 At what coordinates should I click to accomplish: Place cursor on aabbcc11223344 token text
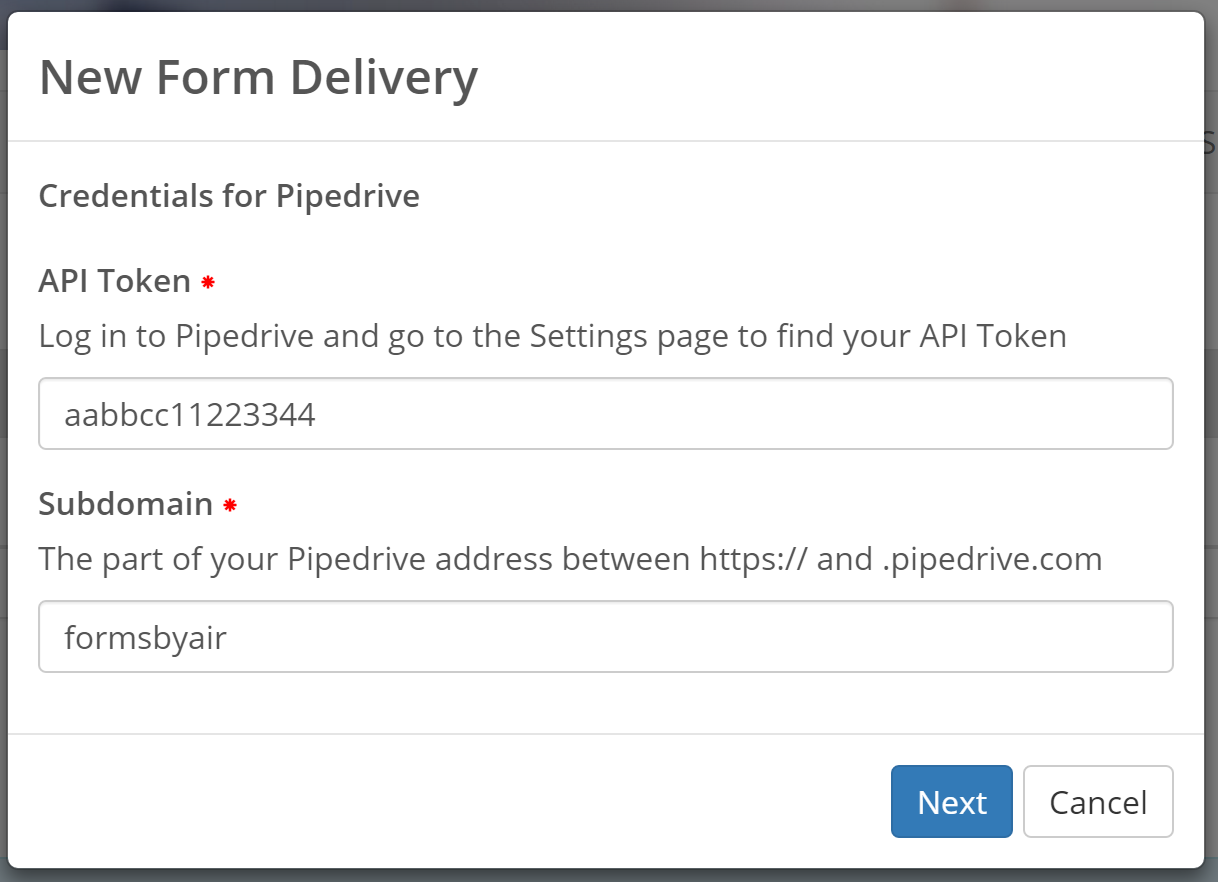(190, 414)
